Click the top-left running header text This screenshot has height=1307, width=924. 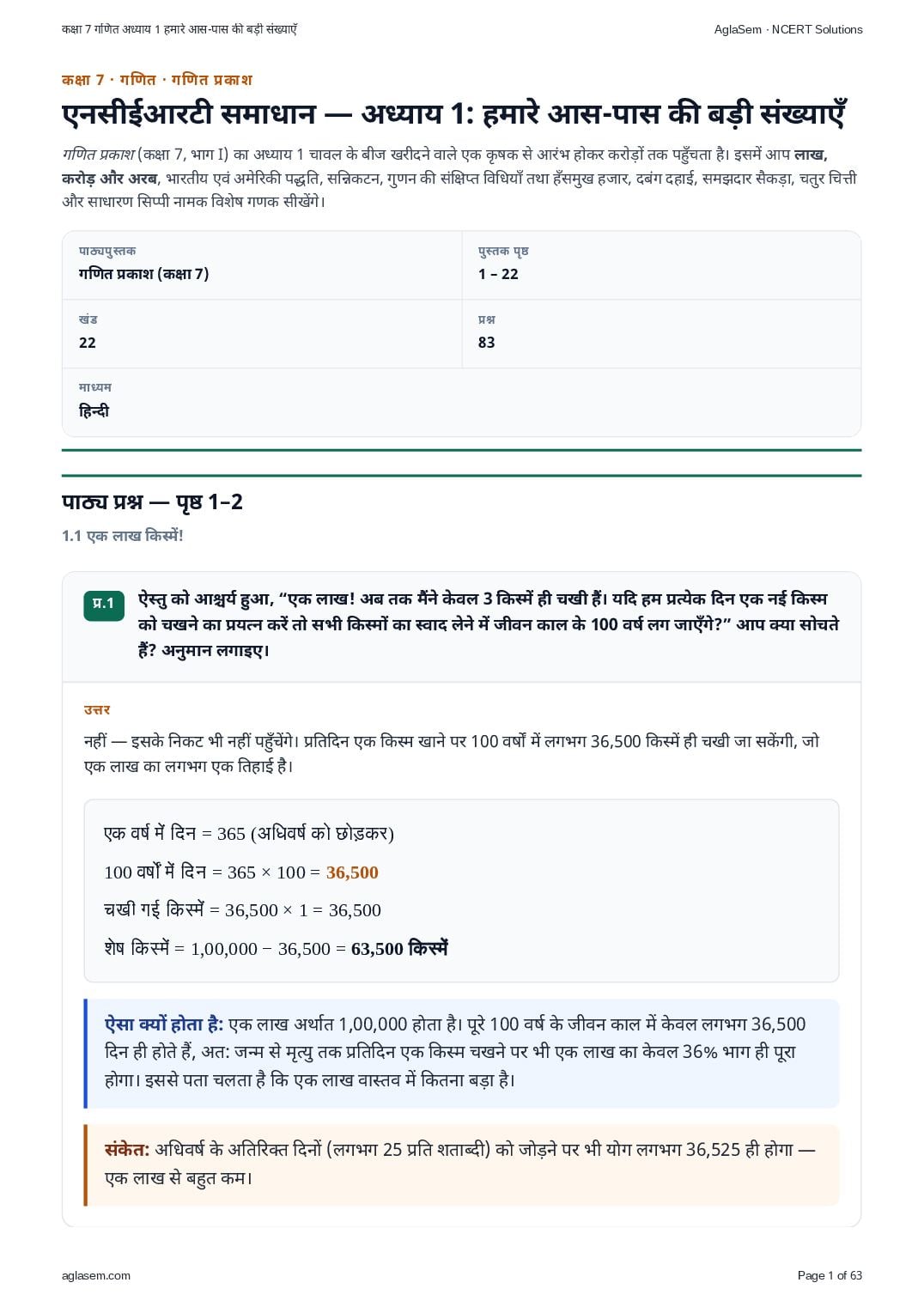[179, 29]
